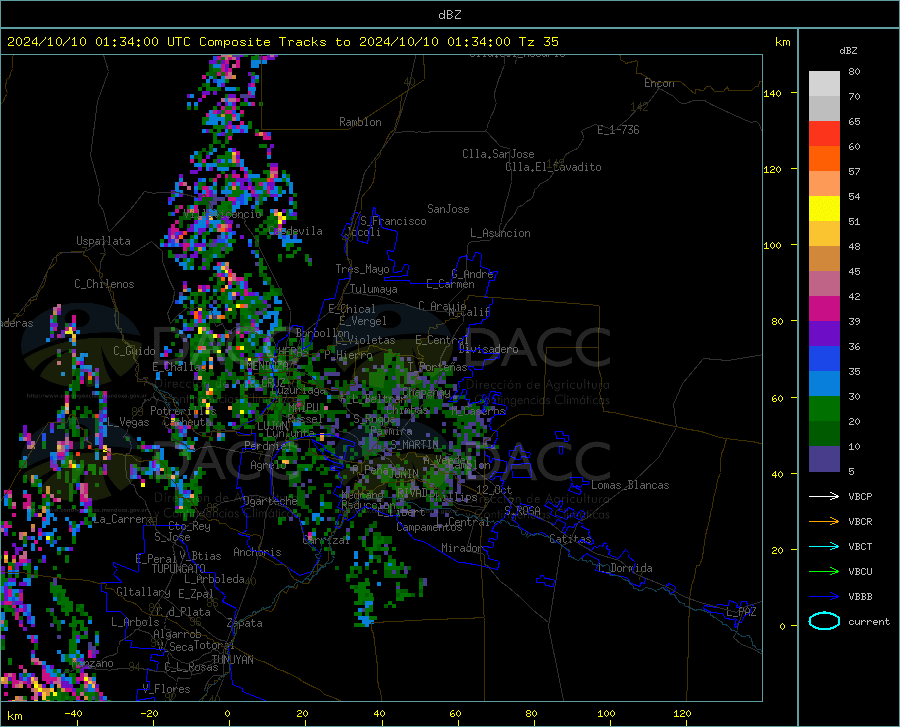Click the 'Clla.SanJose' map label
The width and height of the screenshot is (900, 727).
pyautogui.click(x=498, y=154)
